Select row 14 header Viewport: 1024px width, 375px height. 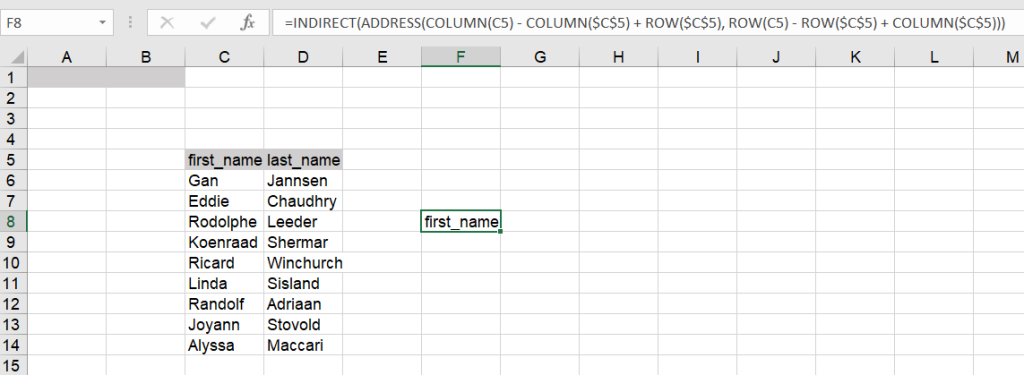coord(13,345)
